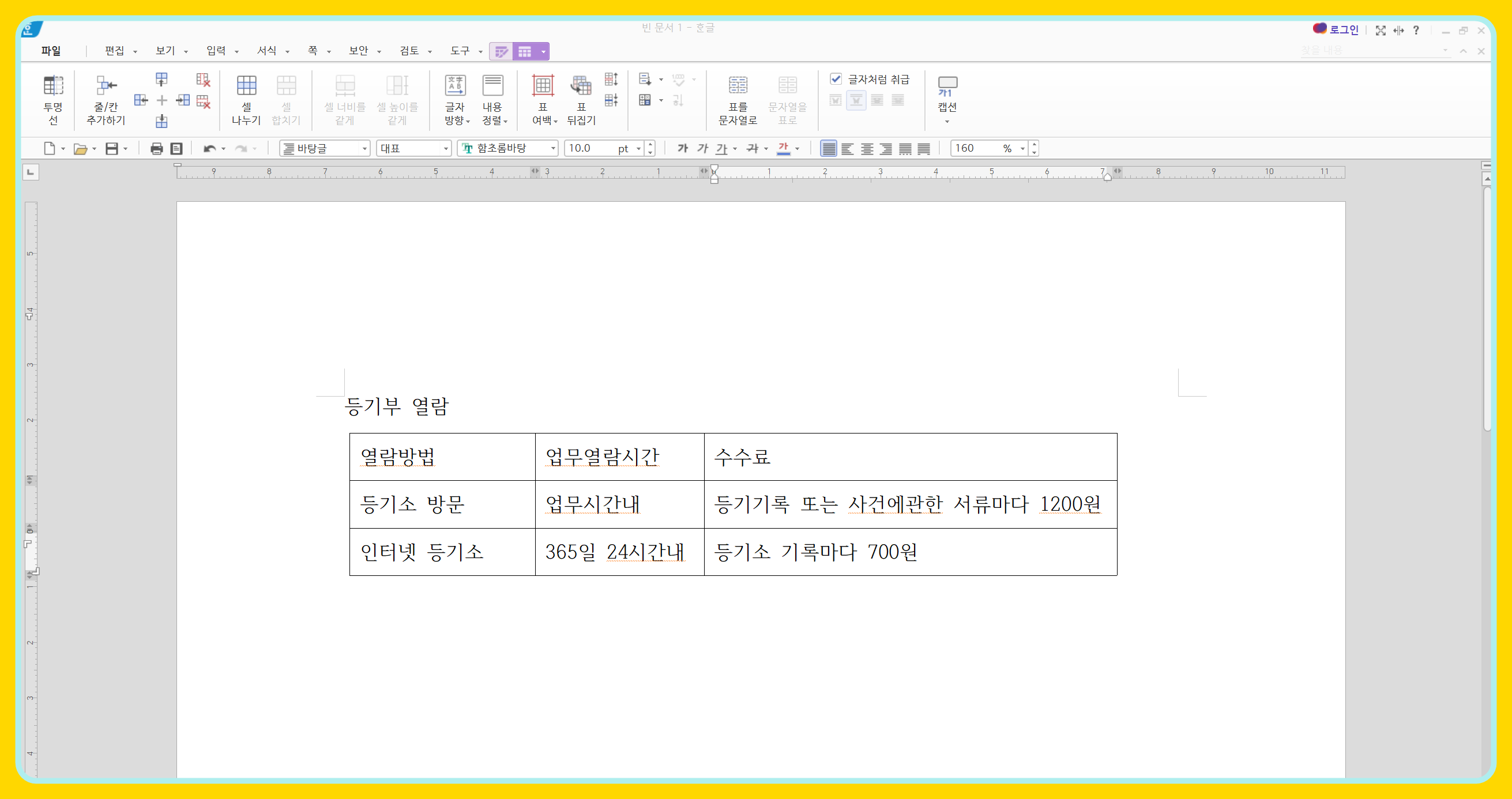Screen dimensions: 1512x799
Task: Click the undo arrow icon
Action: tap(209, 149)
